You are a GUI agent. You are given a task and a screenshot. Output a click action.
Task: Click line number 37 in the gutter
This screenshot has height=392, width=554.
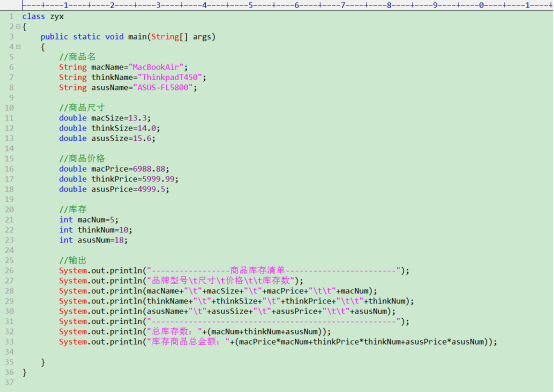click(x=10, y=383)
